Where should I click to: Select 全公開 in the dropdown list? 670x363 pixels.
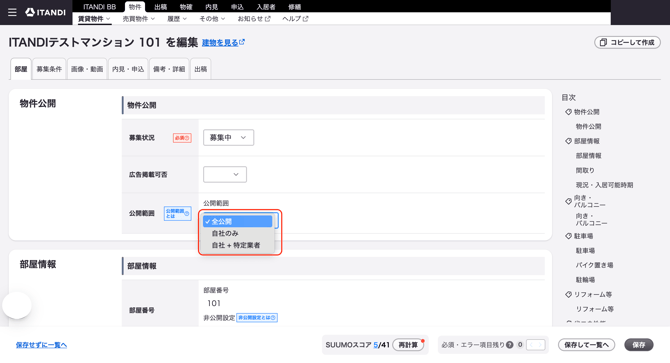(x=238, y=221)
